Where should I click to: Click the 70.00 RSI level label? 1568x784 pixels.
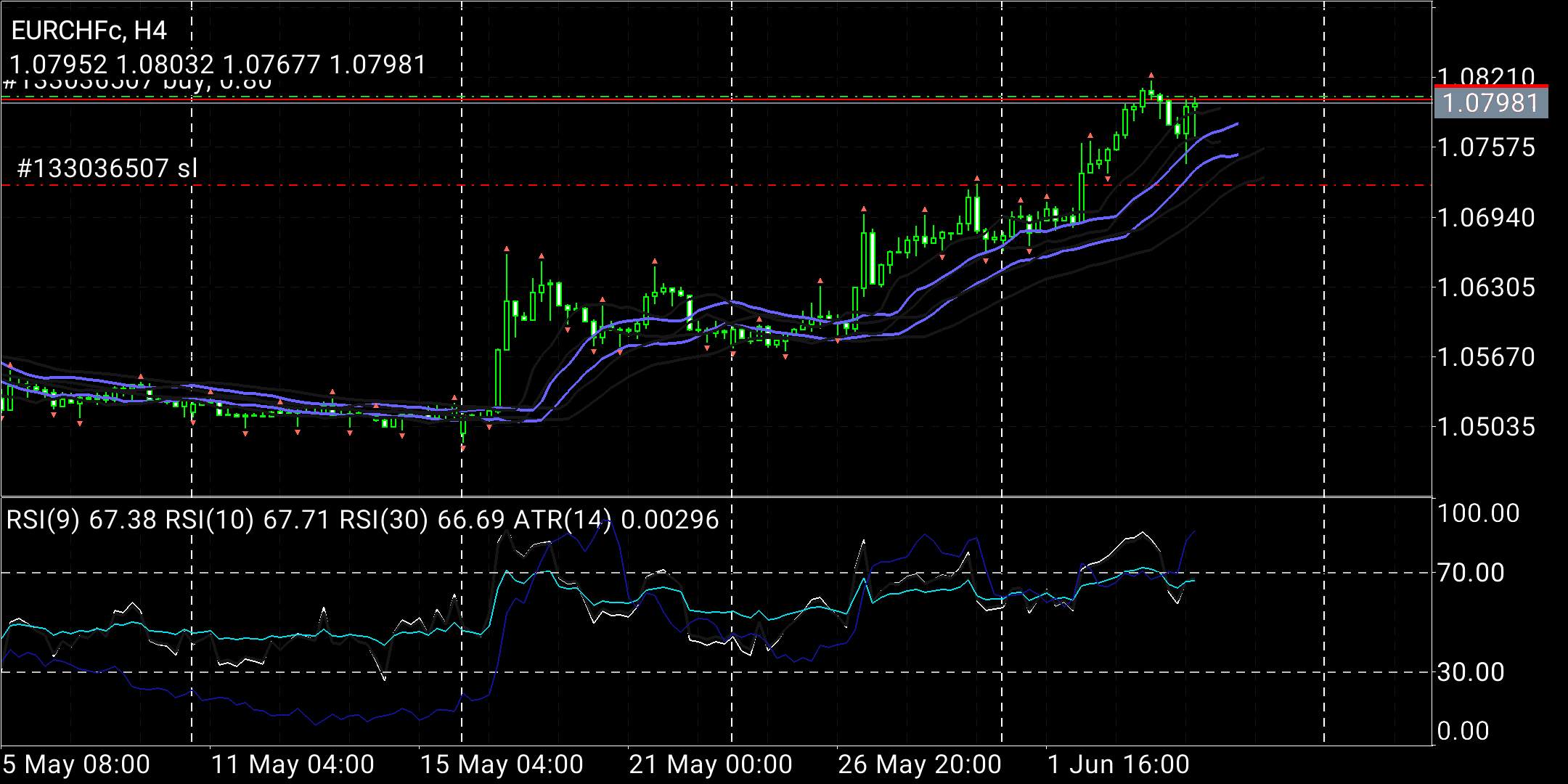pyautogui.click(x=1470, y=573)
